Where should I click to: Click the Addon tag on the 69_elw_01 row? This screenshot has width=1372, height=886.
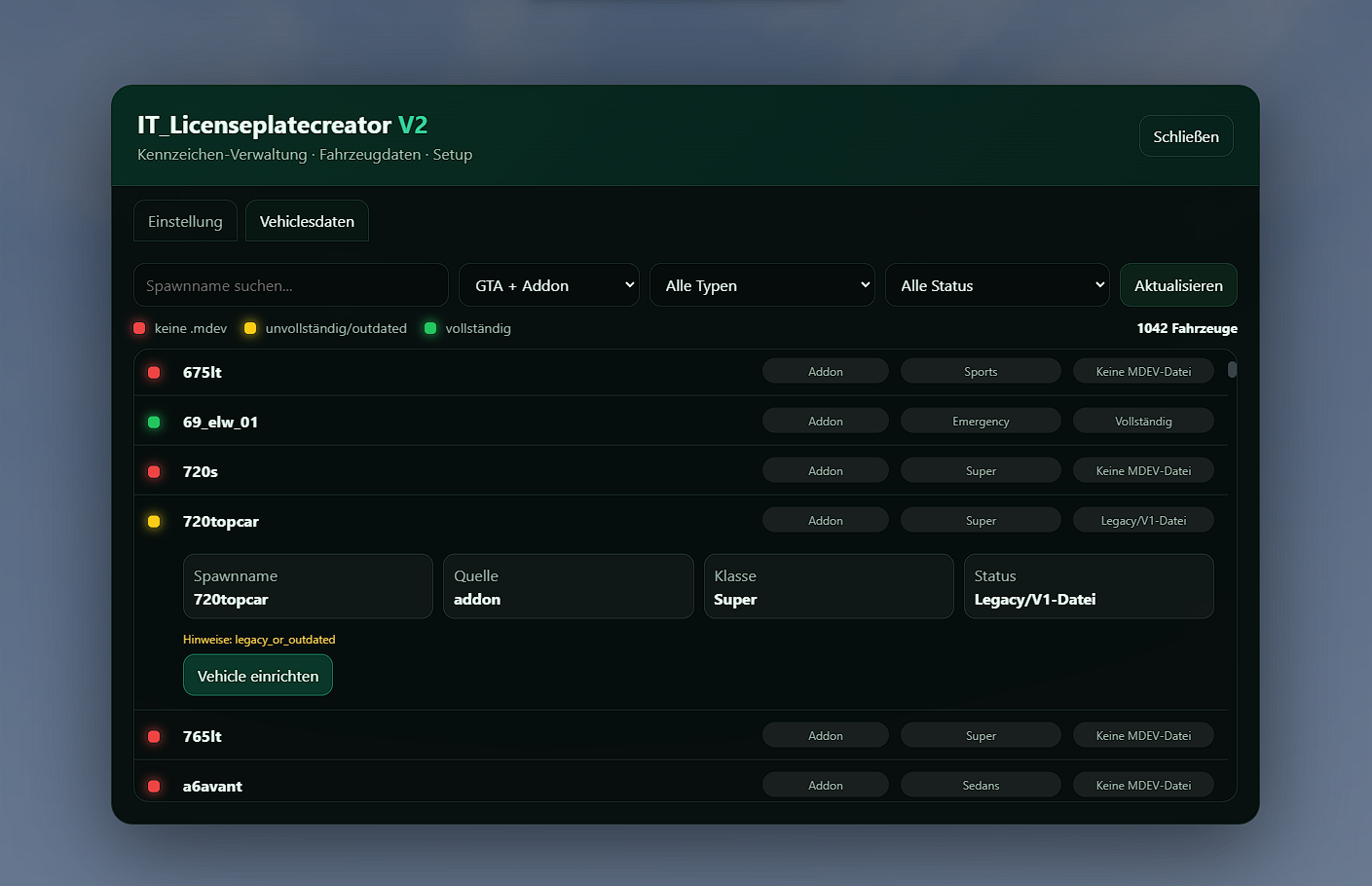826,422
